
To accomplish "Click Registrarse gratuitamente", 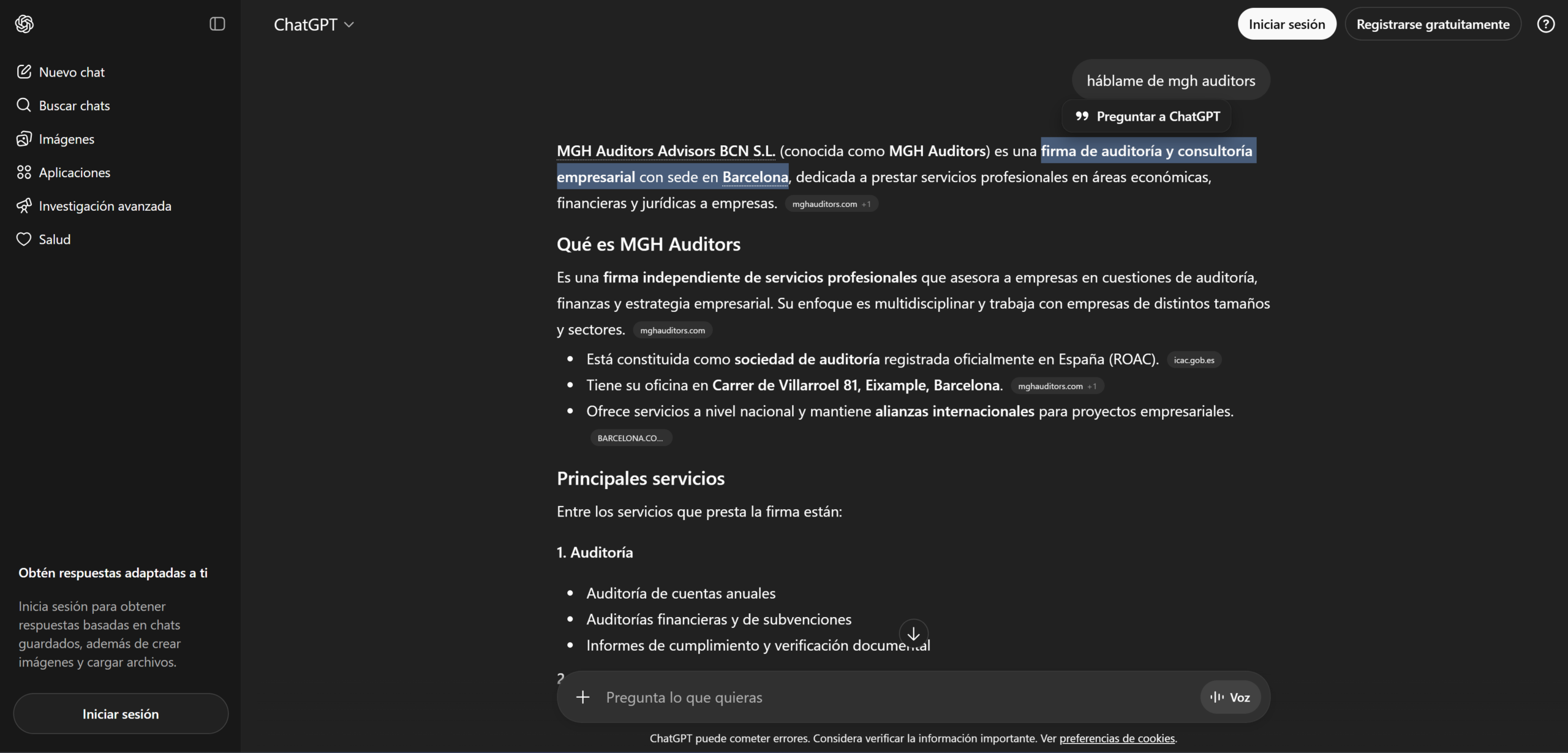I will [1433, 24].
